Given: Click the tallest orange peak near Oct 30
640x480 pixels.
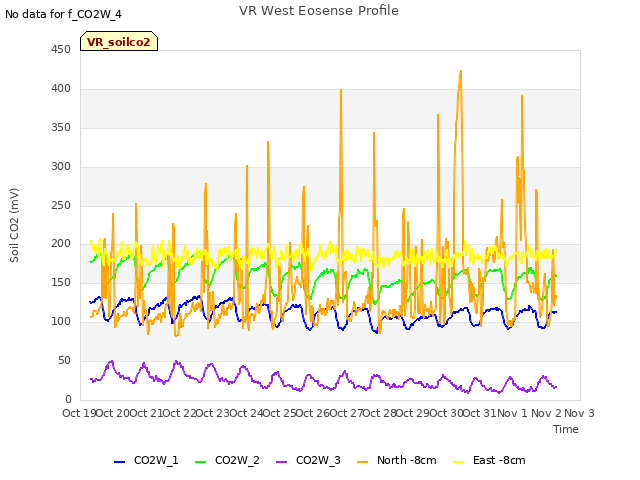Looking at the screenshot, I should 461,71.
